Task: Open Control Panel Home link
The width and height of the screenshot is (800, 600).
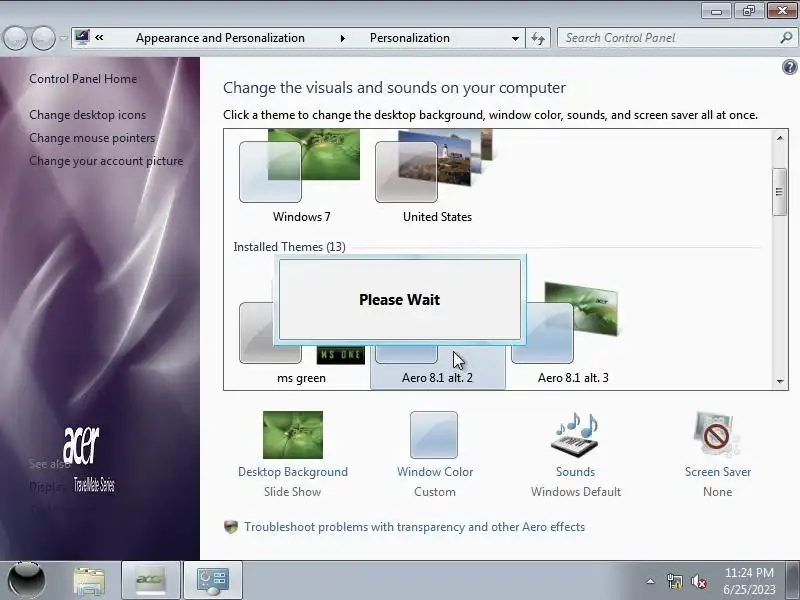Action: [x=83, y=79]
